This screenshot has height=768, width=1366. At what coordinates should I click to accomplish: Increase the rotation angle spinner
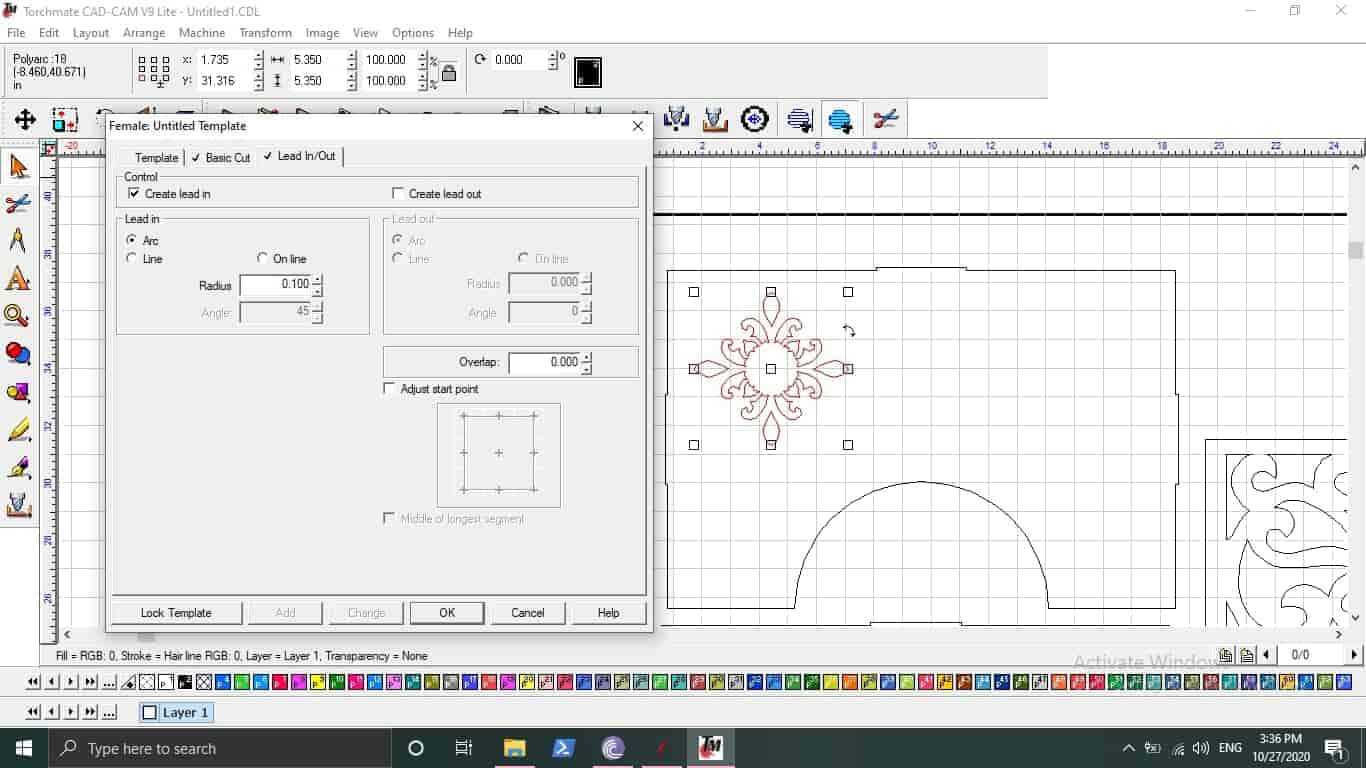pyautogui.click(x=553, y=55)
